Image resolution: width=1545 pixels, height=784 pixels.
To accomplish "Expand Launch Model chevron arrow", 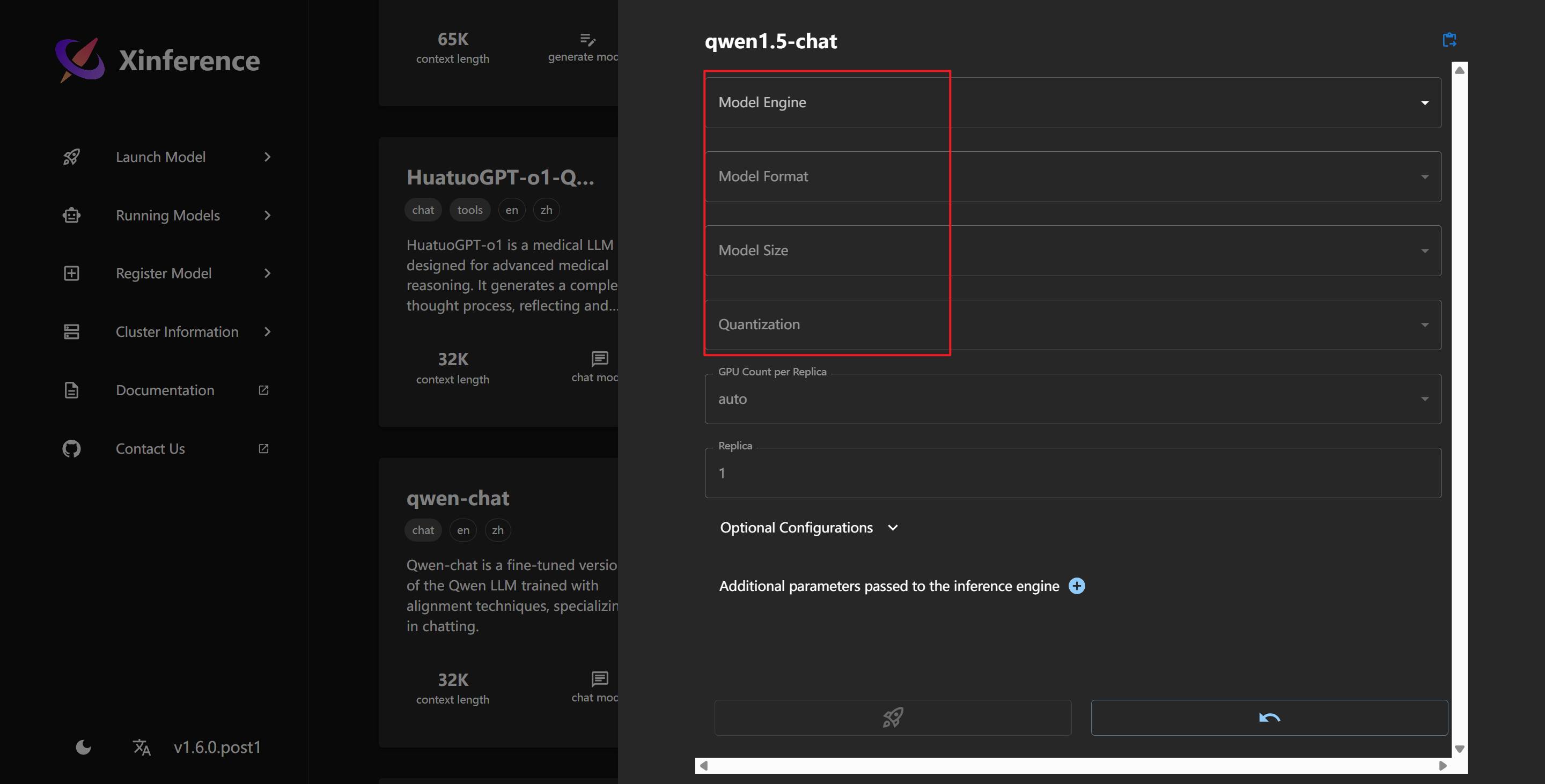I will click(x=268, y=157).
